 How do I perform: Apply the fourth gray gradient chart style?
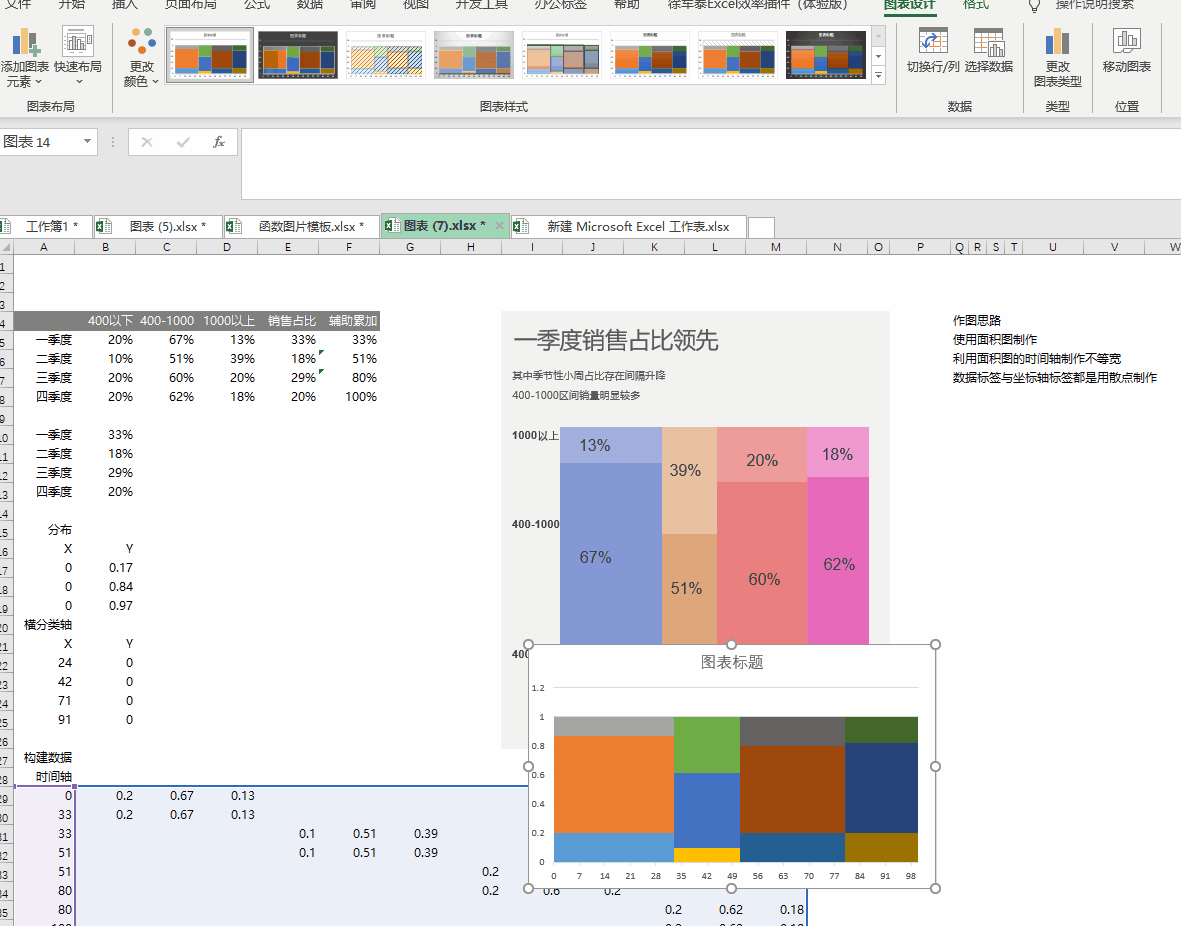[474, 55]
